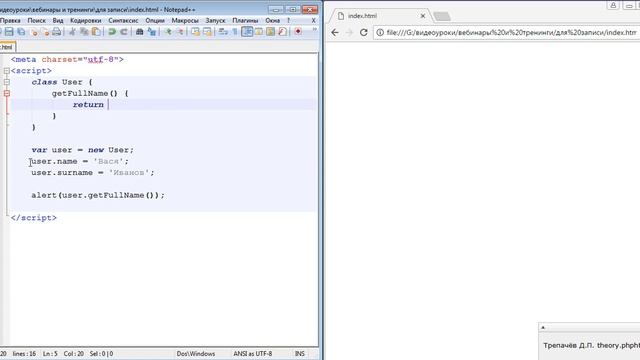Click the closing </script> tag line
The width and height of the screenshot is (640, 360).
coord(34,218)
